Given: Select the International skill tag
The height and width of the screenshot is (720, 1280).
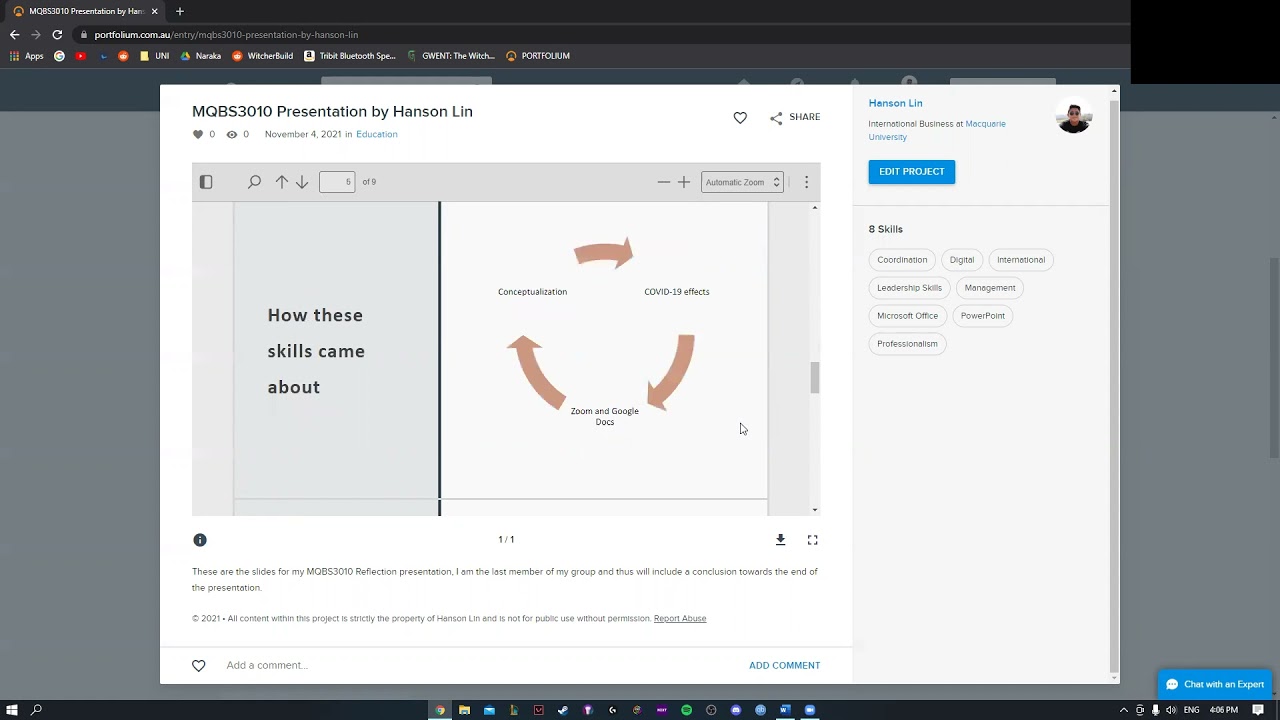Looking at the screenshot, I should coord(1021,260).
